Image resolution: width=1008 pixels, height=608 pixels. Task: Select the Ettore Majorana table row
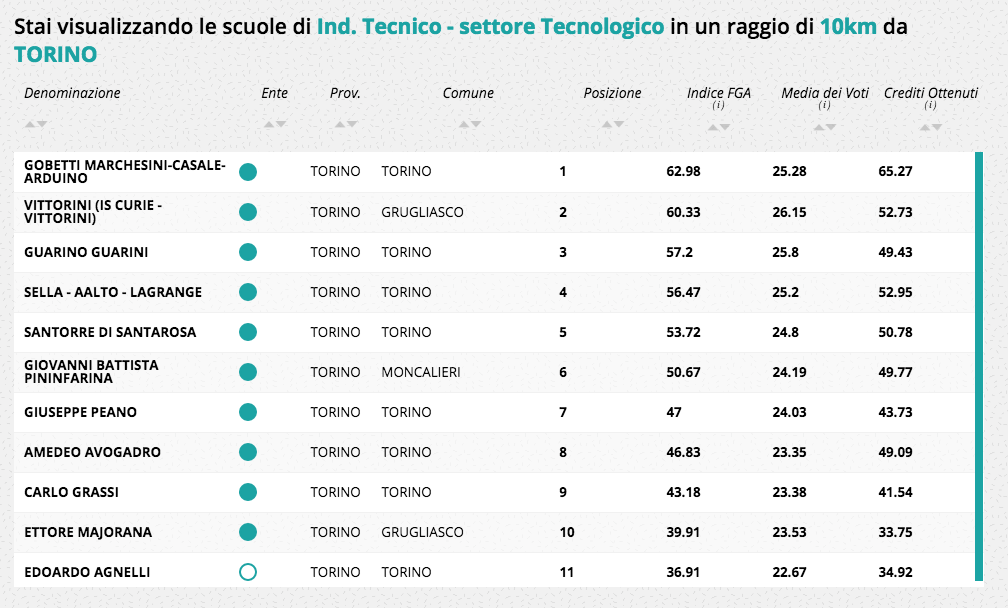(500, 532)
